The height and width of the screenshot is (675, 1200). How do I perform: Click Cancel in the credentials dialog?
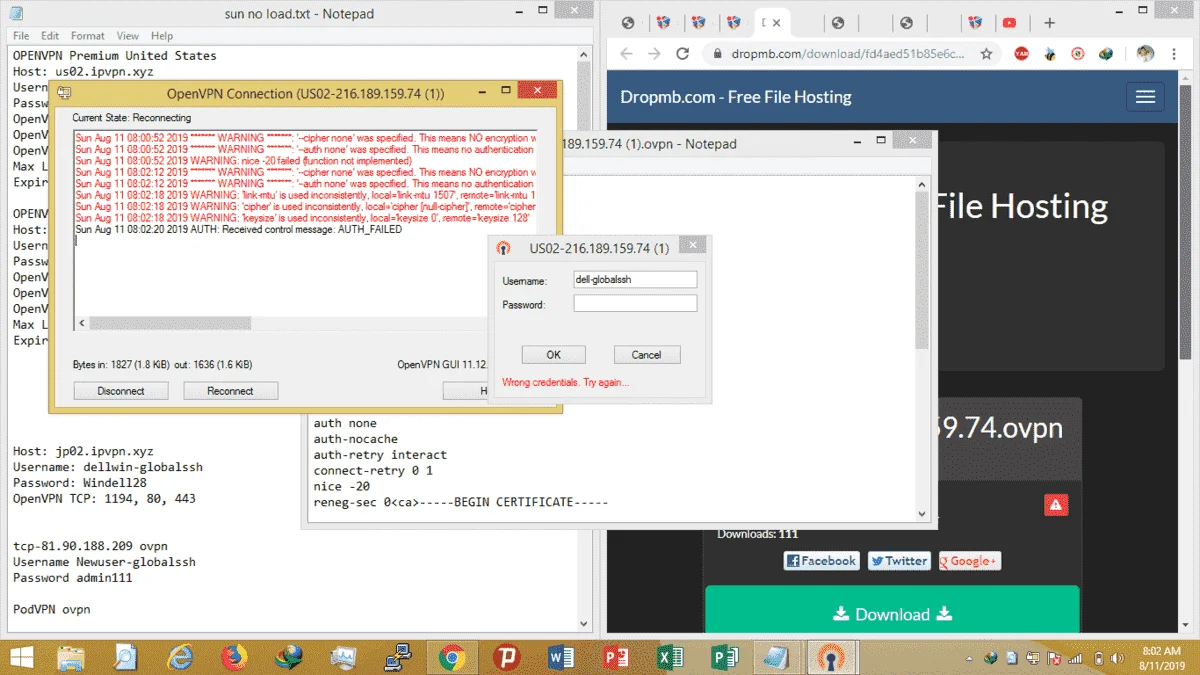[x=646, y=355]
